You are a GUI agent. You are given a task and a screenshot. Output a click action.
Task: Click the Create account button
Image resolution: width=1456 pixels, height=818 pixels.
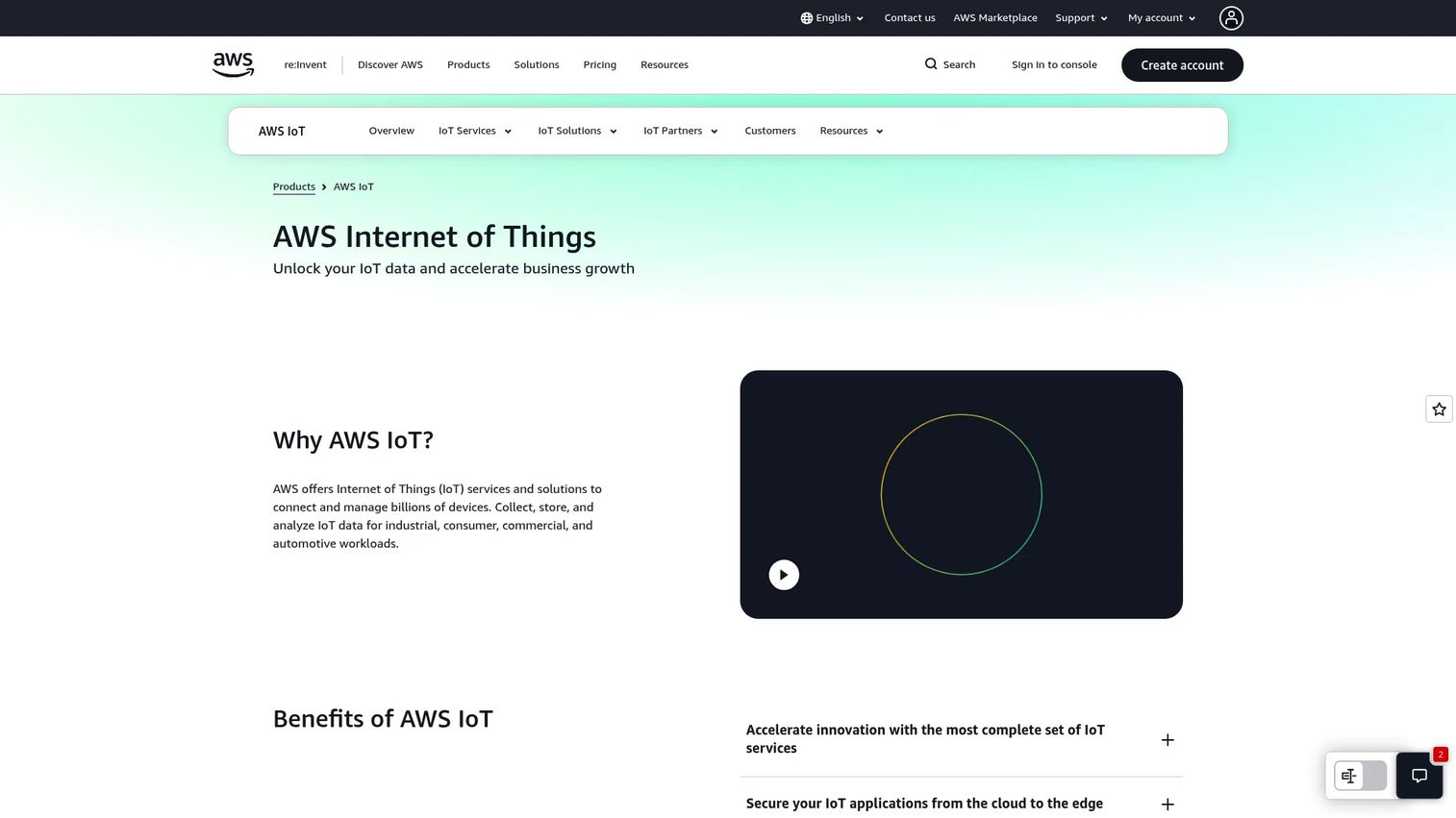click(x=1182, y=65)
